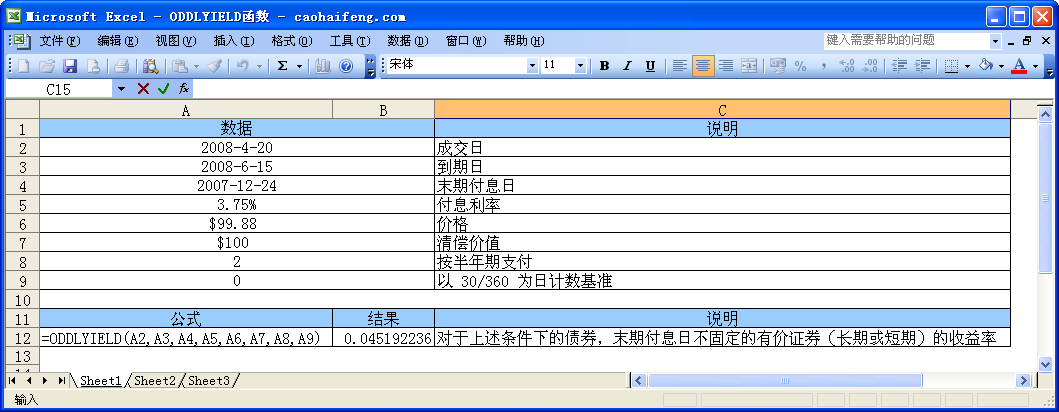Cancel formula entry with red X
Screen dimensions: 1059x412
point(143,88)
